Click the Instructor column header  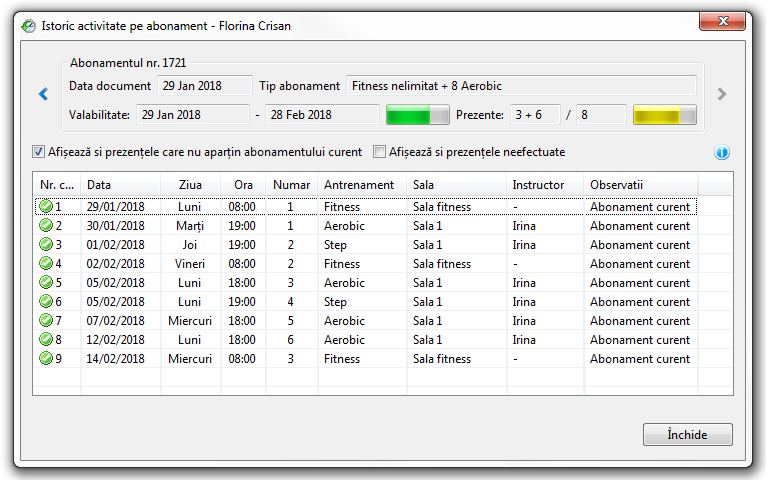coord(544,185)
